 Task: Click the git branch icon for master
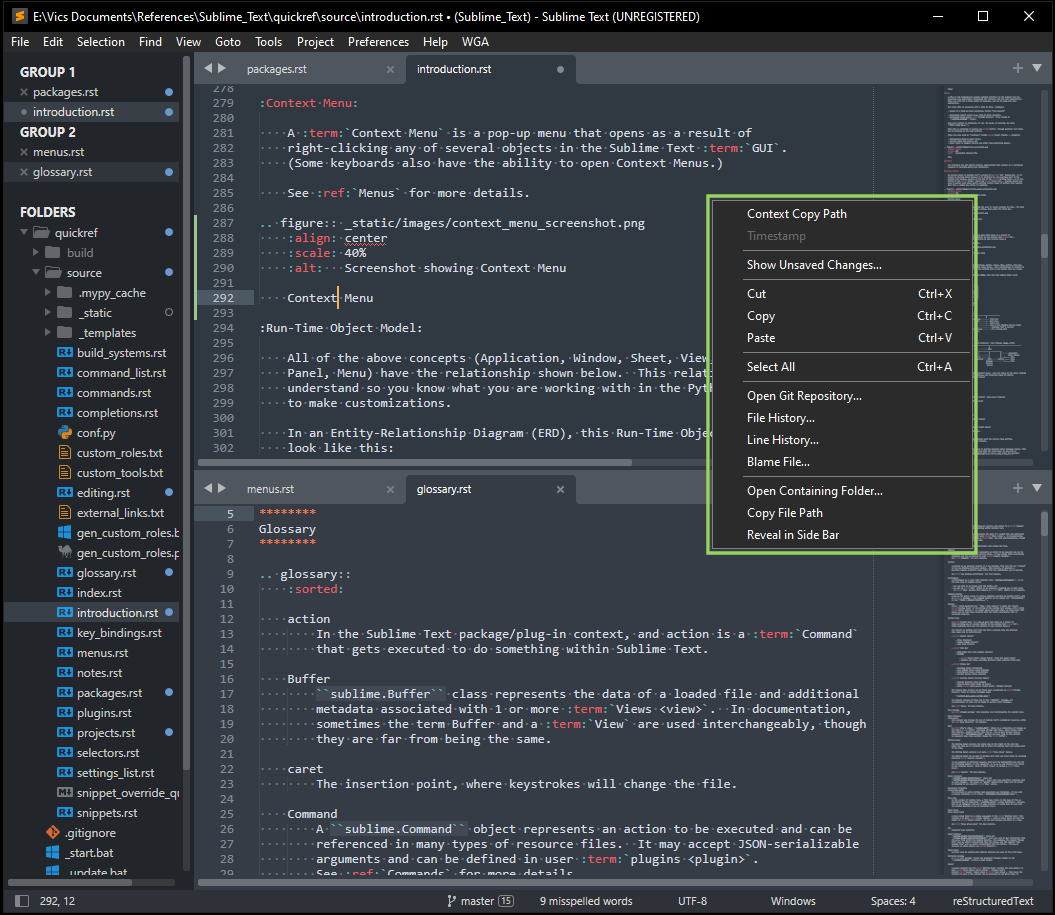click(x=452, y=901)
